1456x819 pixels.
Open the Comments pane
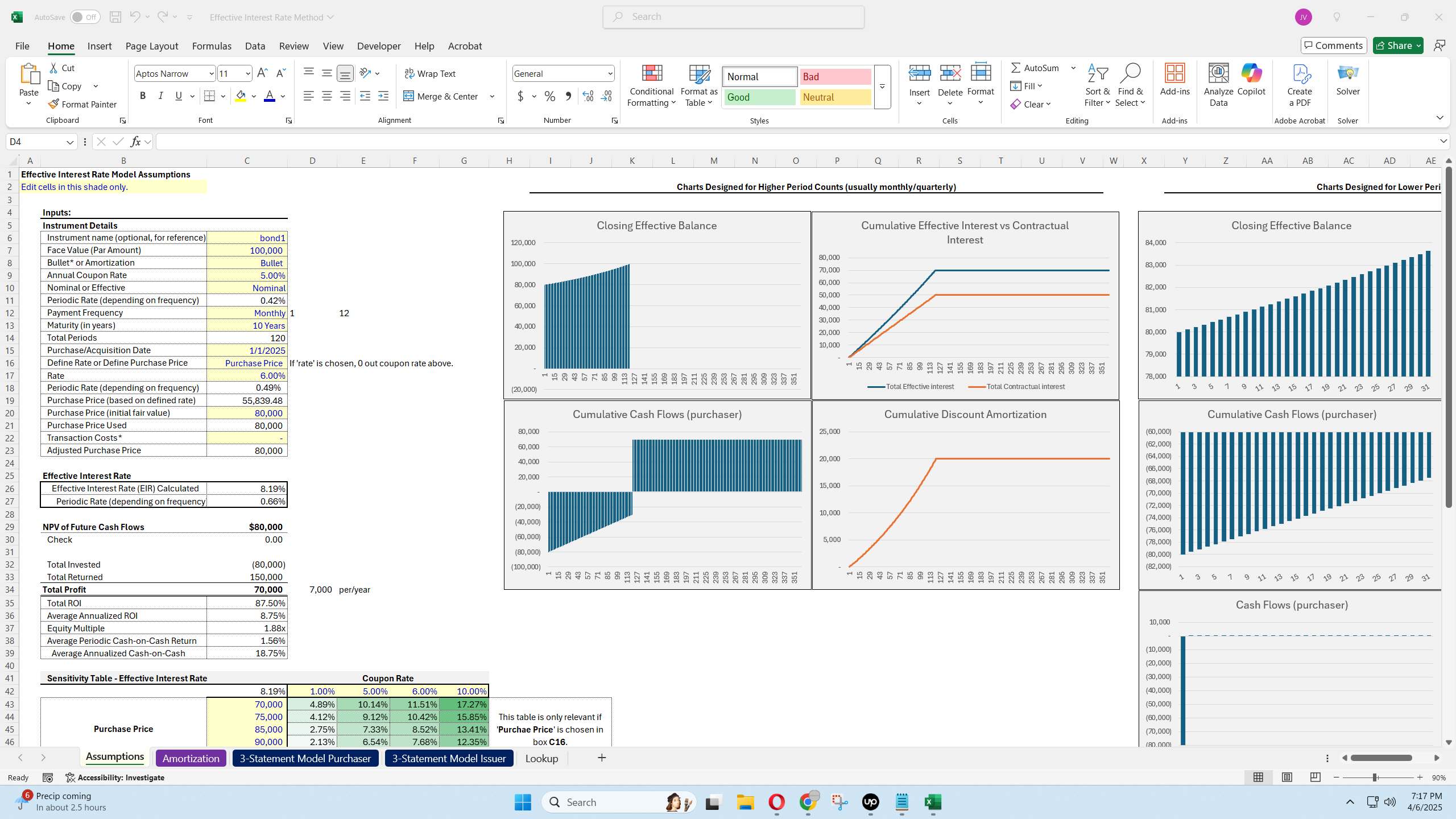click(x=1333, y=45)
